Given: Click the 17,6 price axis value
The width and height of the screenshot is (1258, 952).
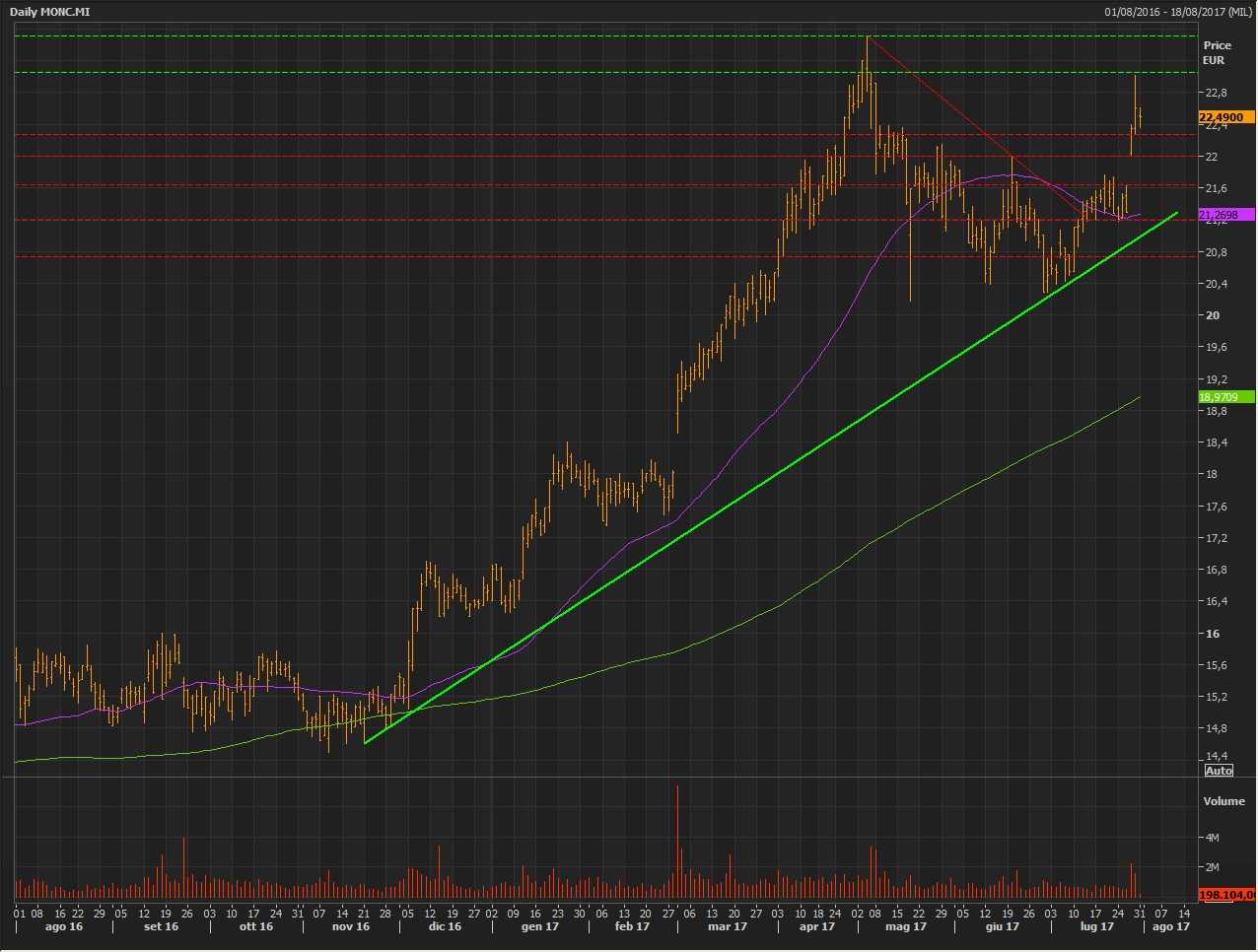Looking at the screenshot, I should click(x=1216, y=507).
